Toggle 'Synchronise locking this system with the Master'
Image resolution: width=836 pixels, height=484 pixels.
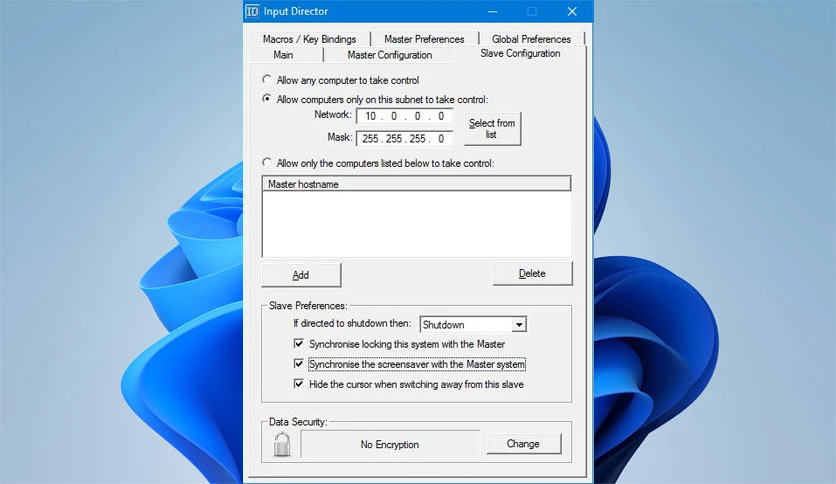pyautogui.click(x=299, y=343)
